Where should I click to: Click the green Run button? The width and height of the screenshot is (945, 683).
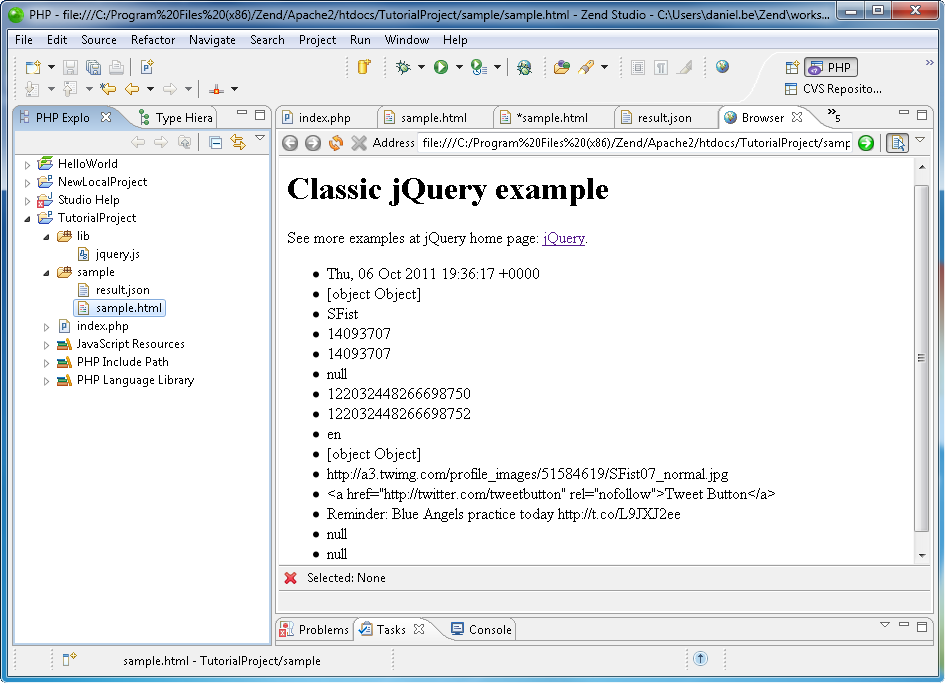[x=441, y=67]
